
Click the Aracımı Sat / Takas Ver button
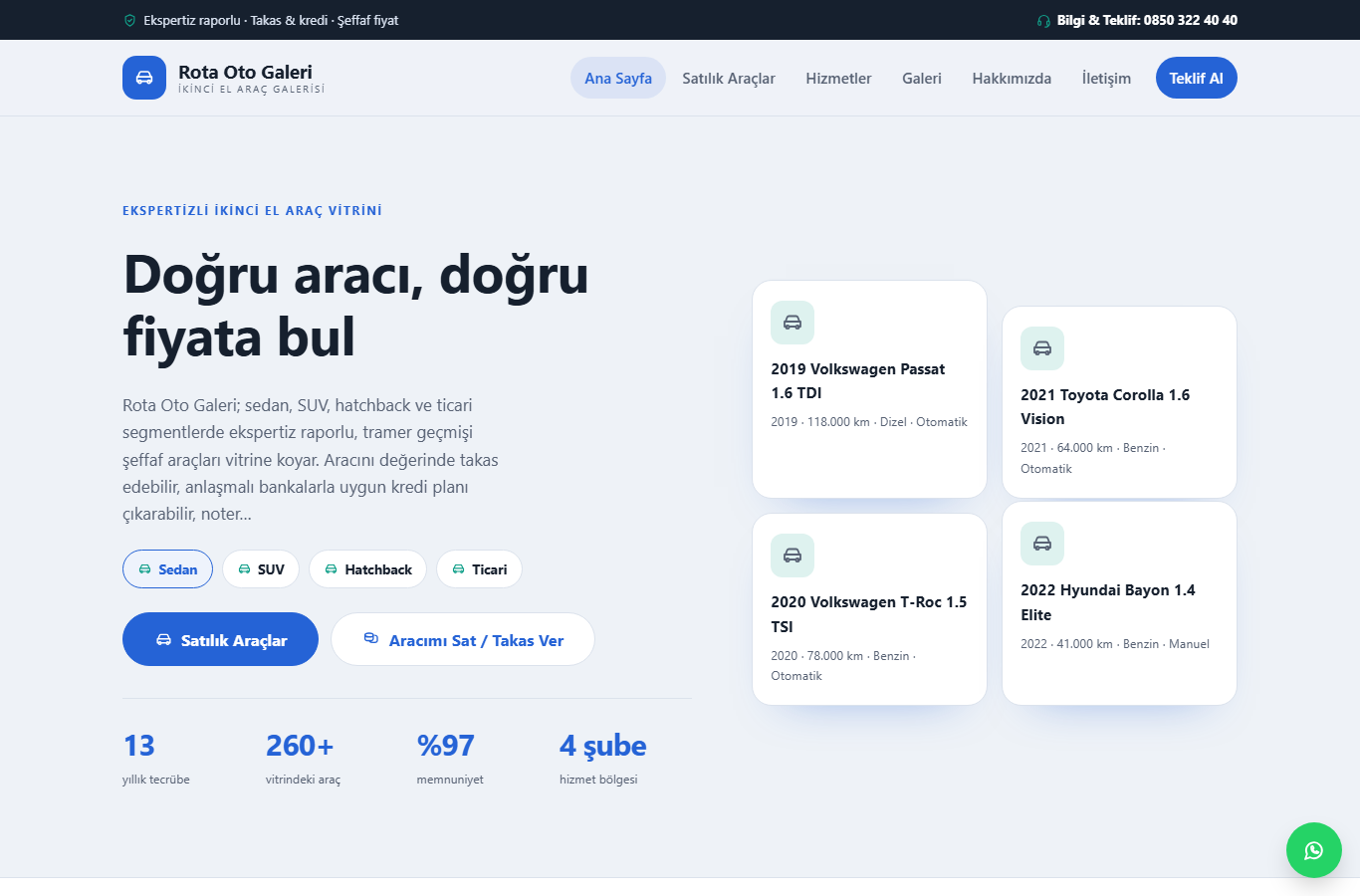coord(463,639)
